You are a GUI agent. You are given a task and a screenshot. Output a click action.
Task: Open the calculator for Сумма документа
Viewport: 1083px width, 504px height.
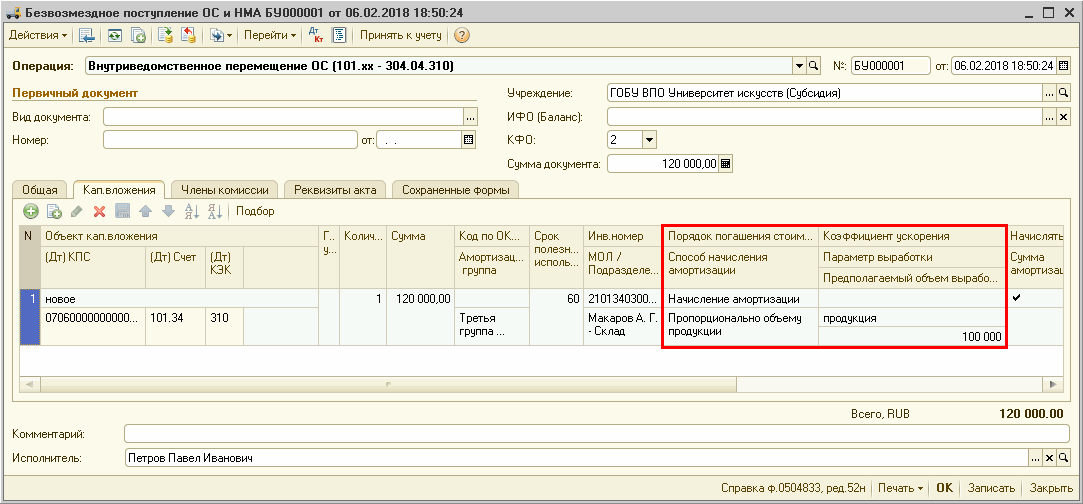pos(726,163)
